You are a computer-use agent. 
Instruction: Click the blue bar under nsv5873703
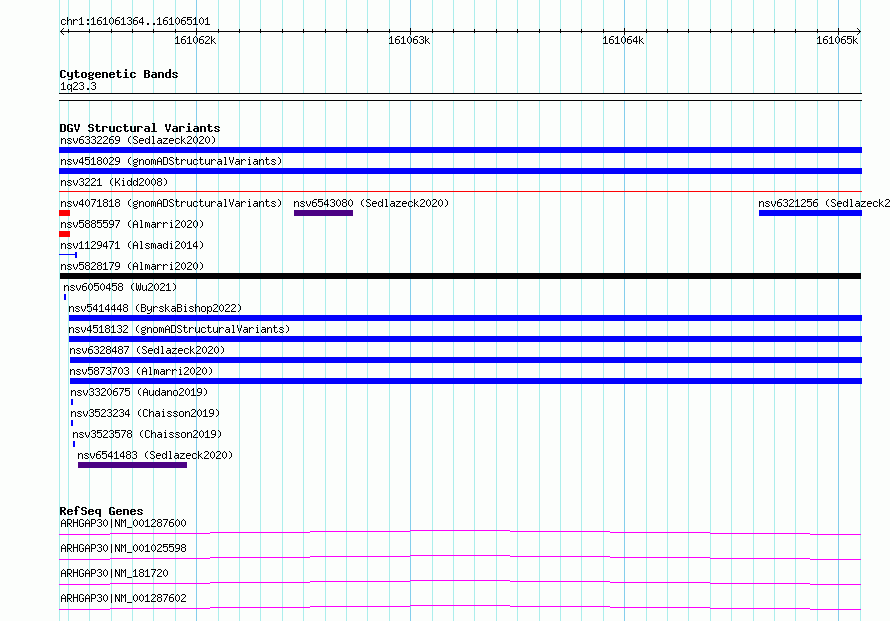pos(465,381)
